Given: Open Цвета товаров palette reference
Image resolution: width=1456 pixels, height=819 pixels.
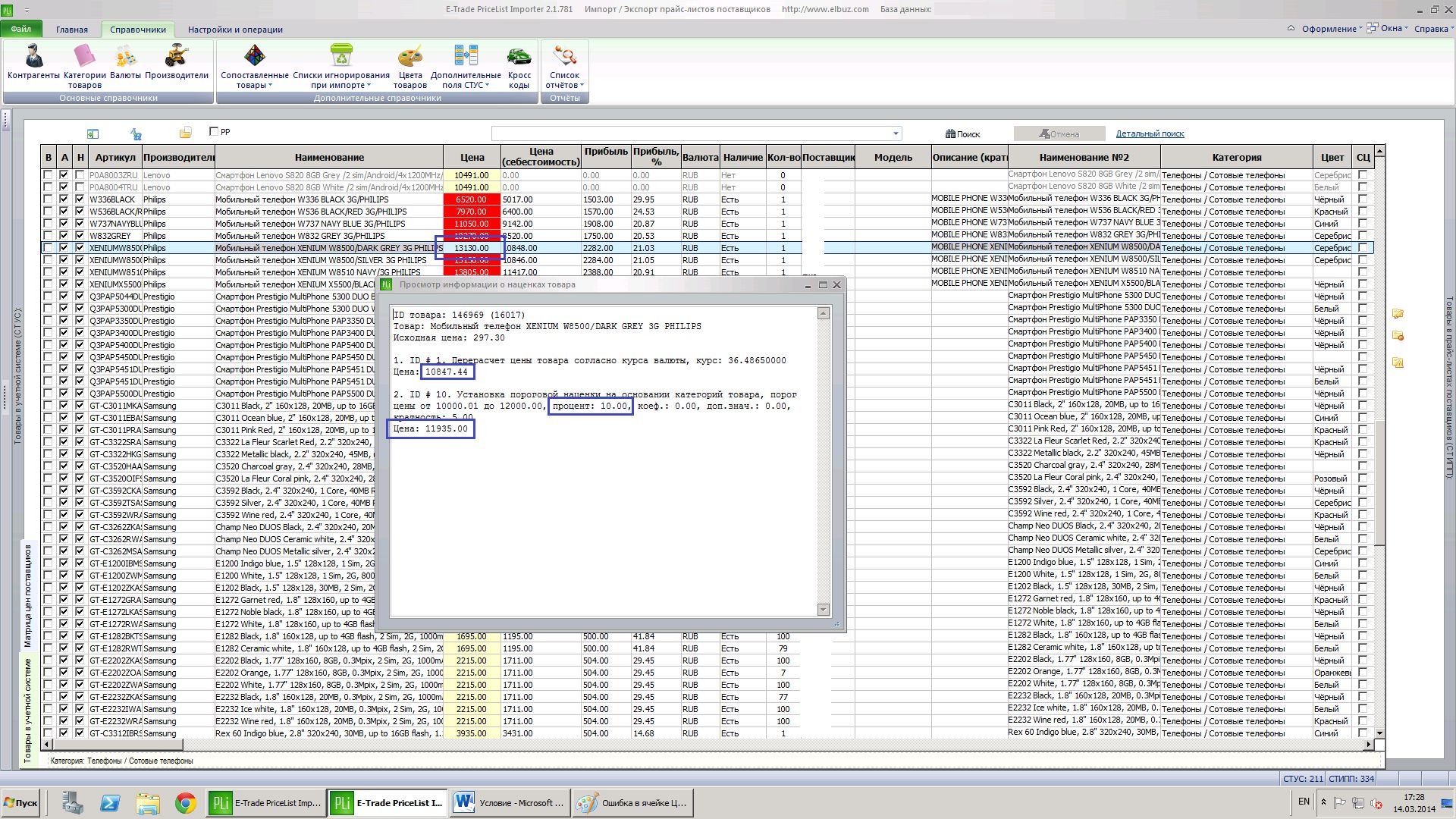Looking at the screenshot, I should (x=409, y=66).
